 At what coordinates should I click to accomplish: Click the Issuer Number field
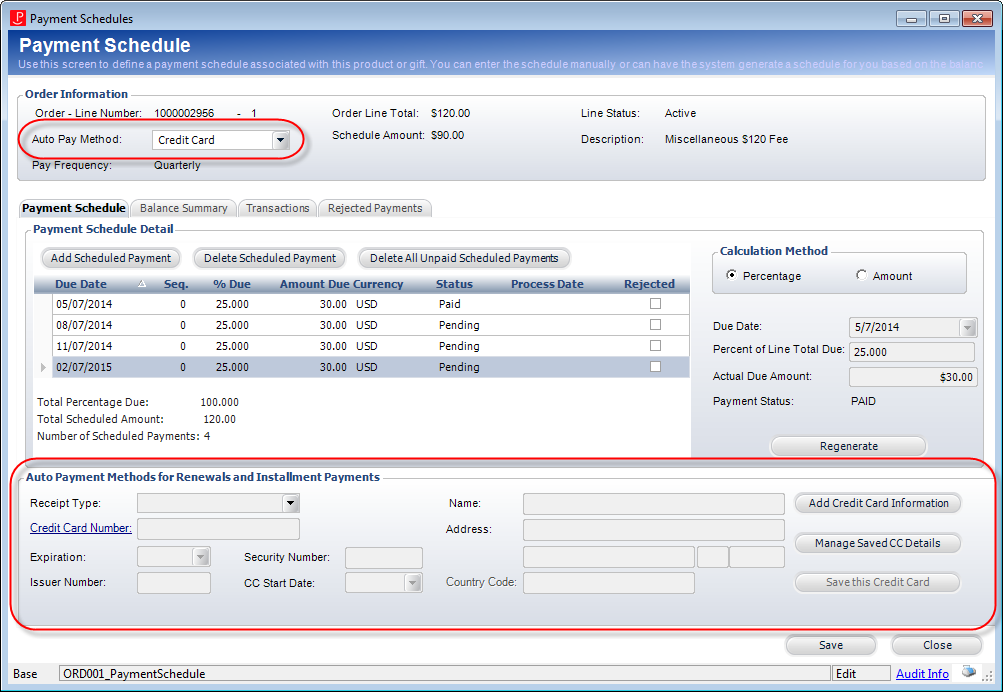[174, 583]
